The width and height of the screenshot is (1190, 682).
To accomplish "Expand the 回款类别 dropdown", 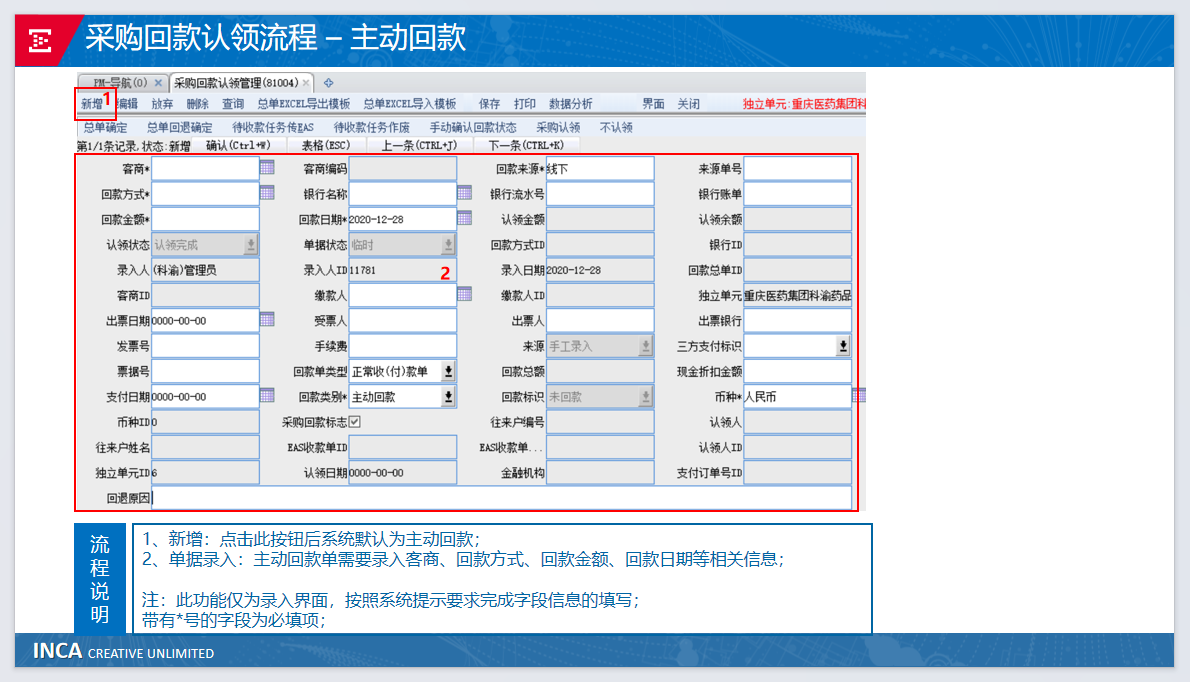I will tap(448, 397).
